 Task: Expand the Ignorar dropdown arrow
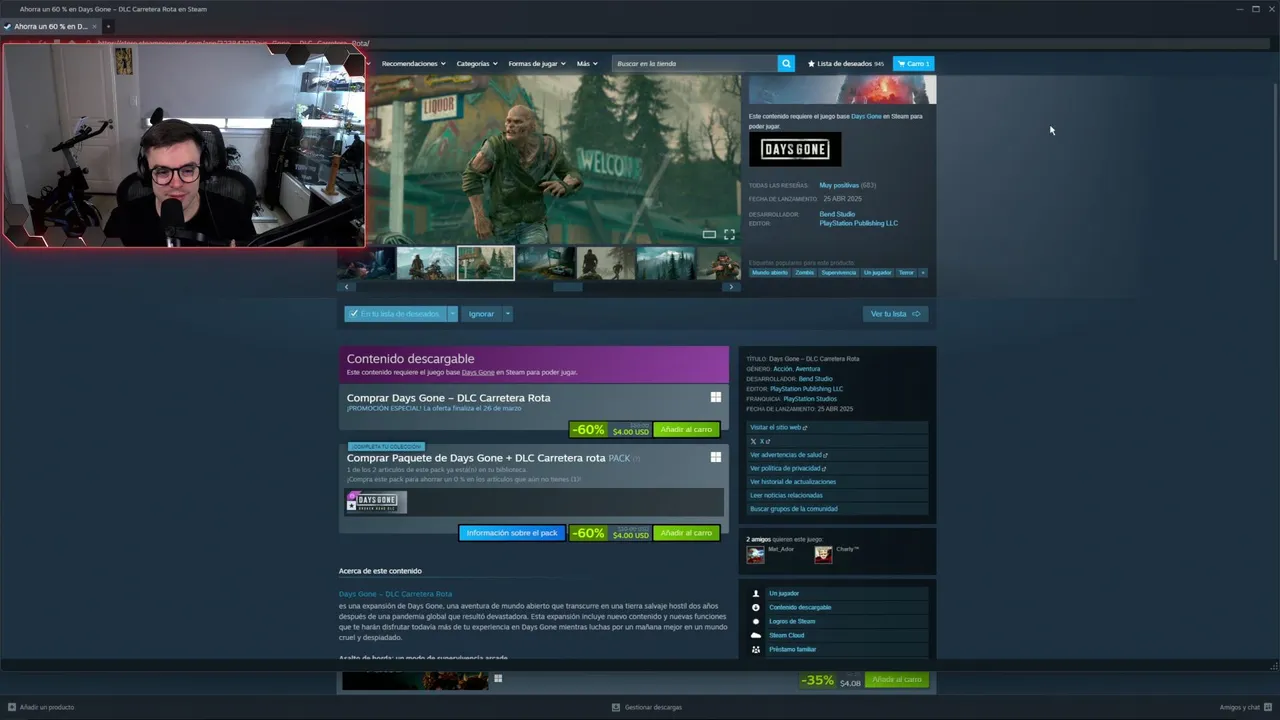[507, 313]
